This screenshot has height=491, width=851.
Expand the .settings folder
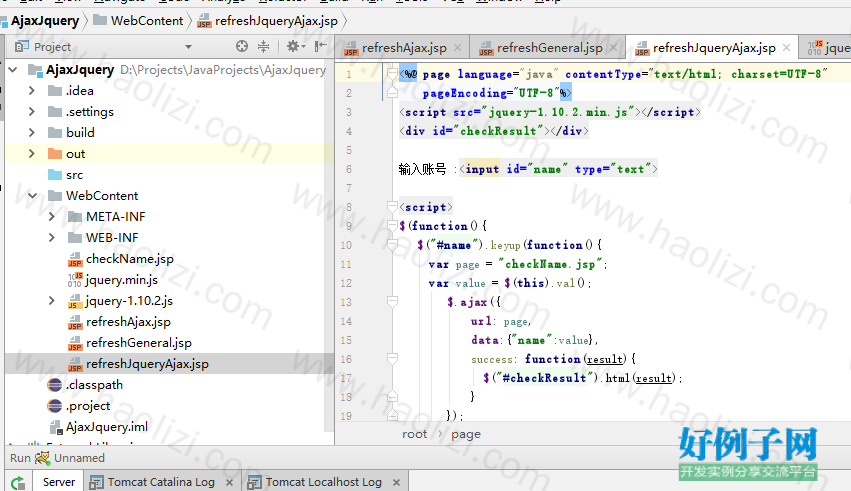tap(31, 112)
